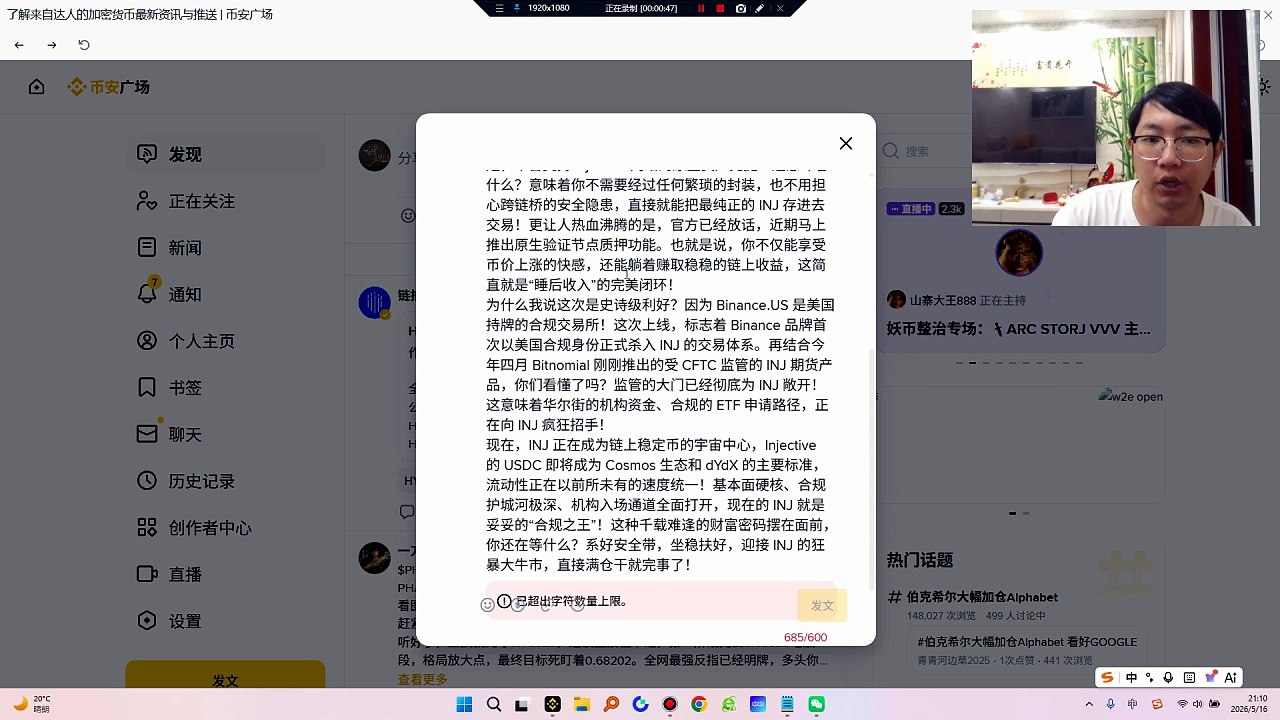The width and height of the screenshot is (1280, 720).
Task: Open 设置 settings in sidebar
Action: [x=225, y=621]
